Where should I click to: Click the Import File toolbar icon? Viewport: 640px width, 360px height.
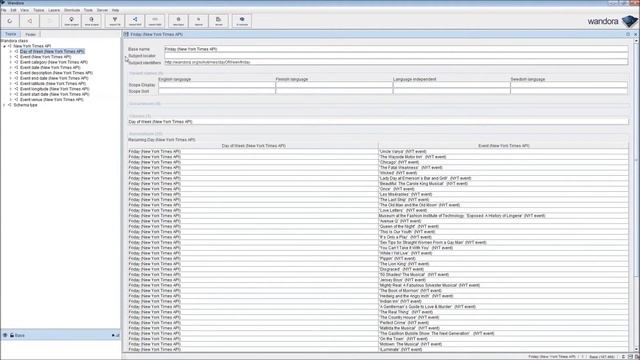pyautogui.click(x=115, y=21)
